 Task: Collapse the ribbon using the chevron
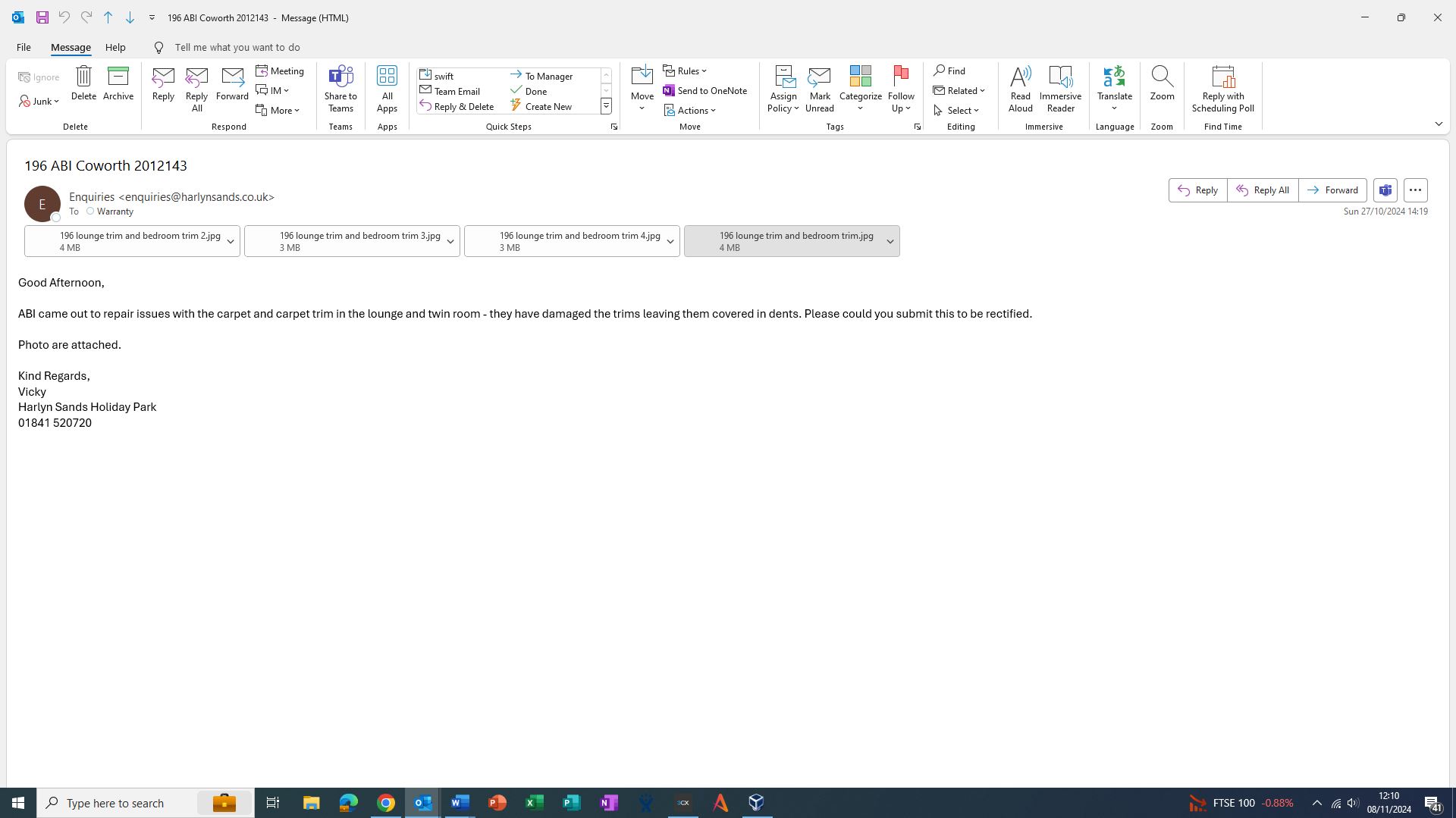1439,124
